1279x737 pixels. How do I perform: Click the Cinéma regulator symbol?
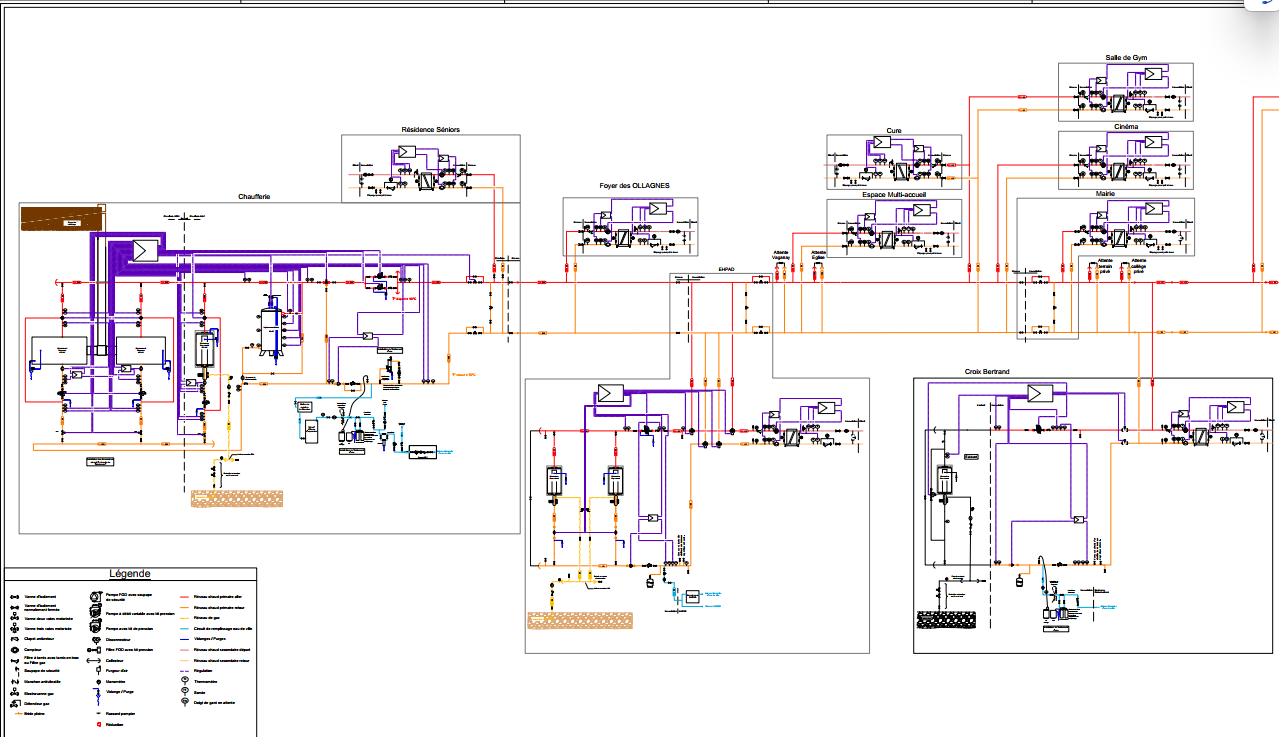(1154, 143)
